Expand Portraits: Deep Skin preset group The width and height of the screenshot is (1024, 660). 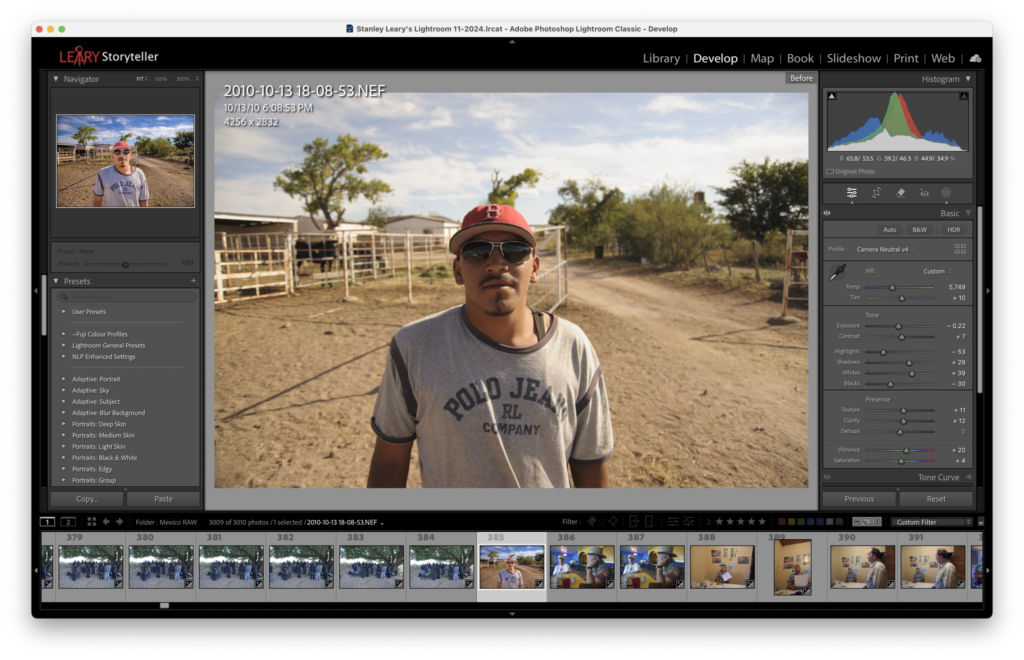(x=63, y=424)
